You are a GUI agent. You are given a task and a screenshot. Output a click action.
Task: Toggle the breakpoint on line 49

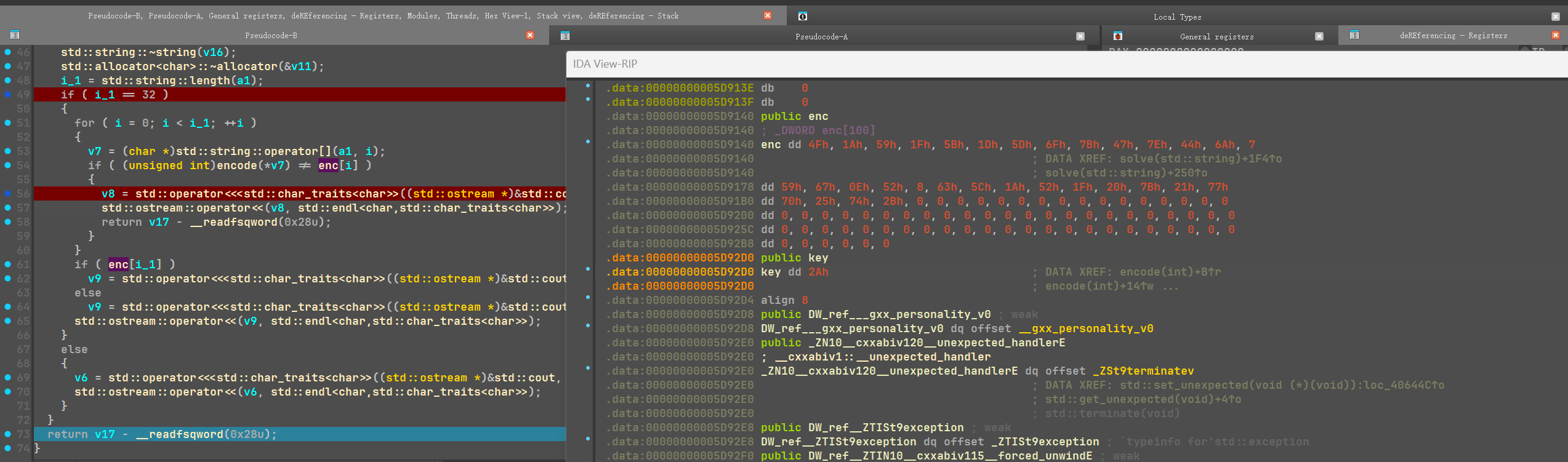[x=8, y=95]
